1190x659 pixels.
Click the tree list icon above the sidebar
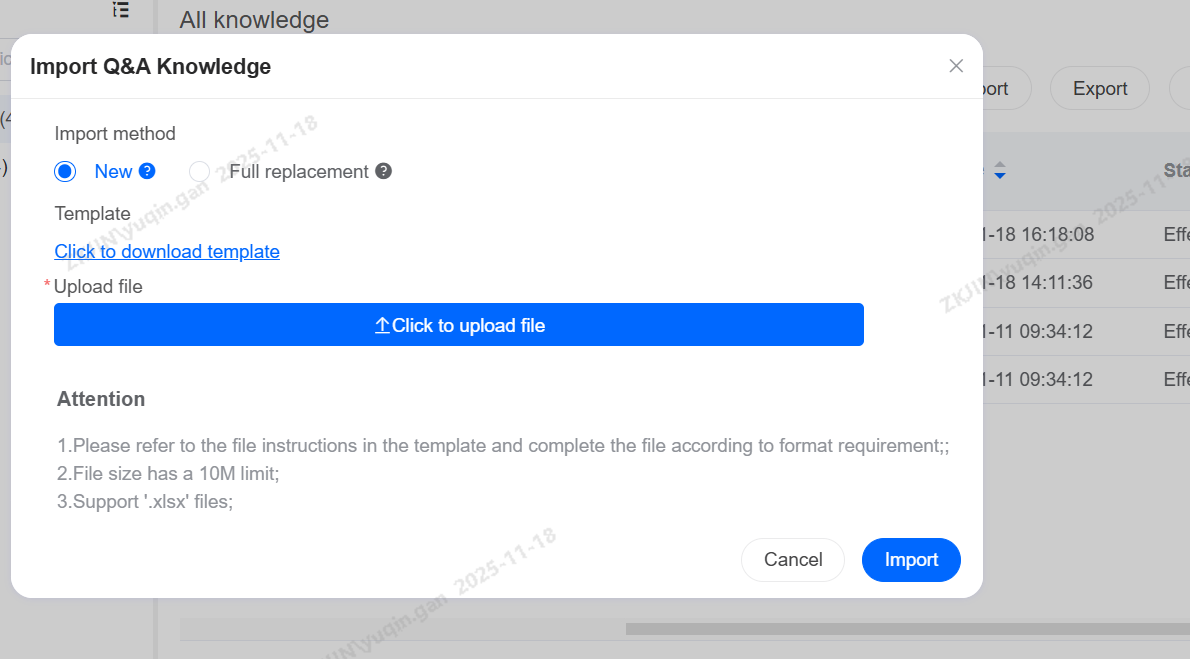[x=121, y=10]
